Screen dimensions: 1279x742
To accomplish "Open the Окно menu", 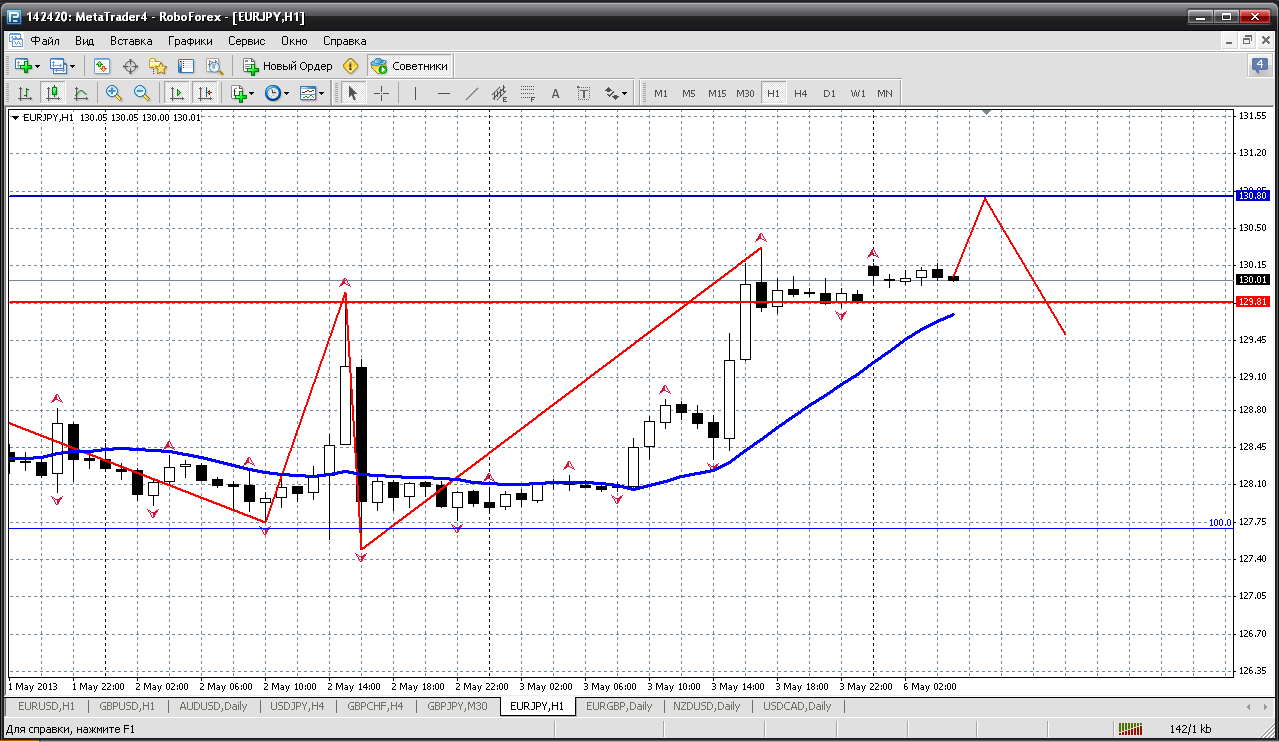I will tap(294, 41).
